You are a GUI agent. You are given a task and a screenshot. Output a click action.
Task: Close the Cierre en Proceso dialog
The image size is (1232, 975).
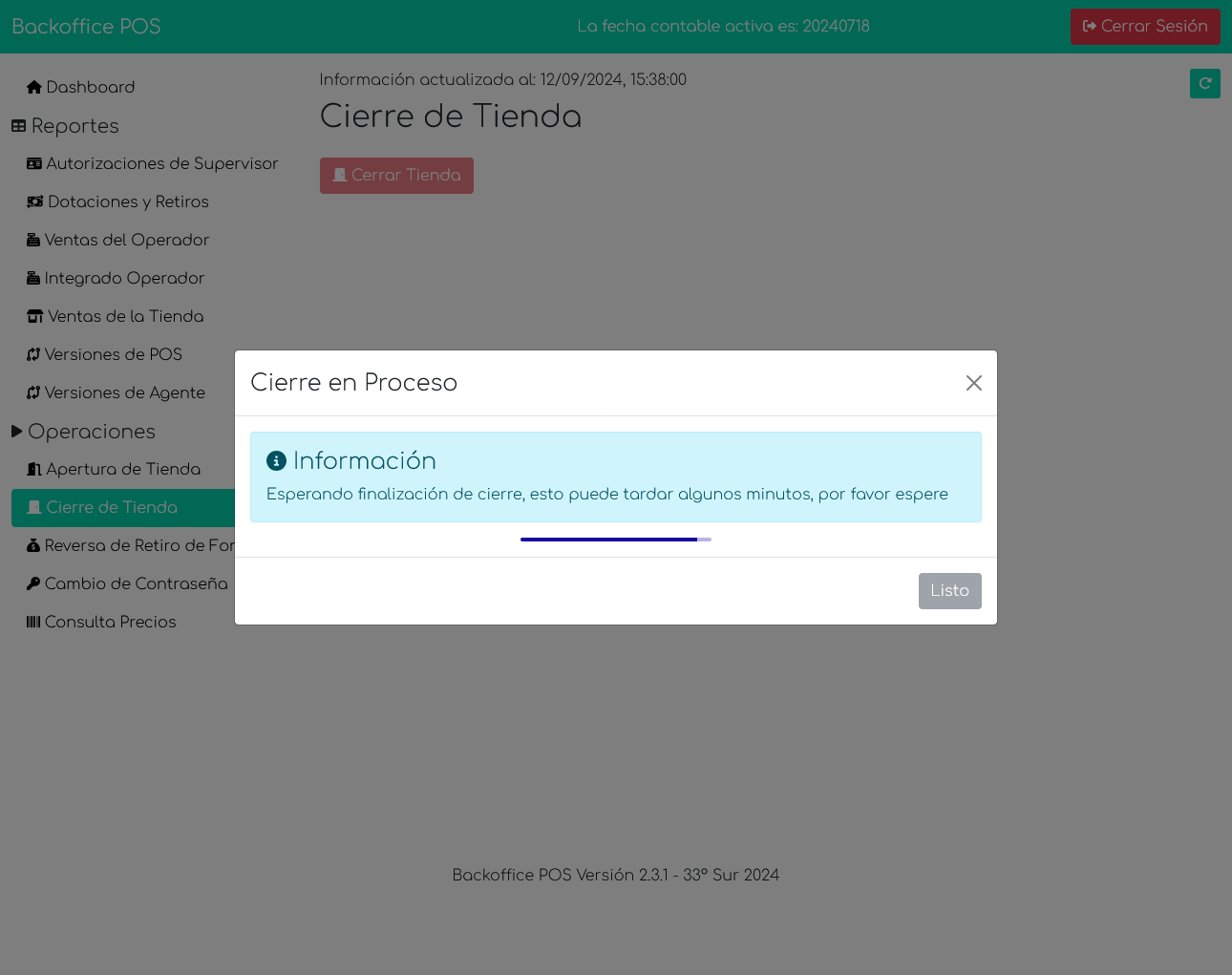(x=974, y=383)
